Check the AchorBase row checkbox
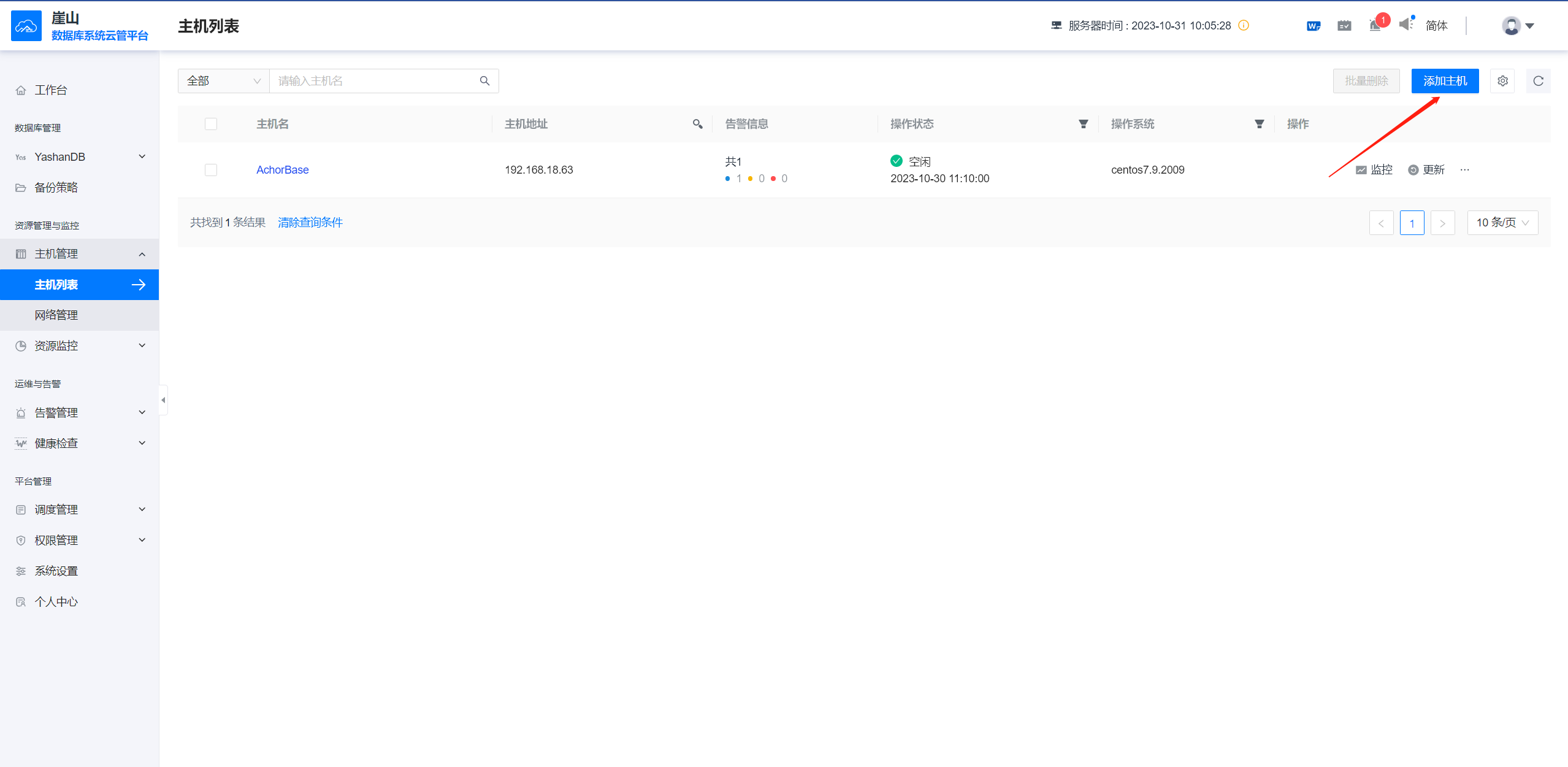The height and width of the screenshot is (767, 1568). point(211,170)
